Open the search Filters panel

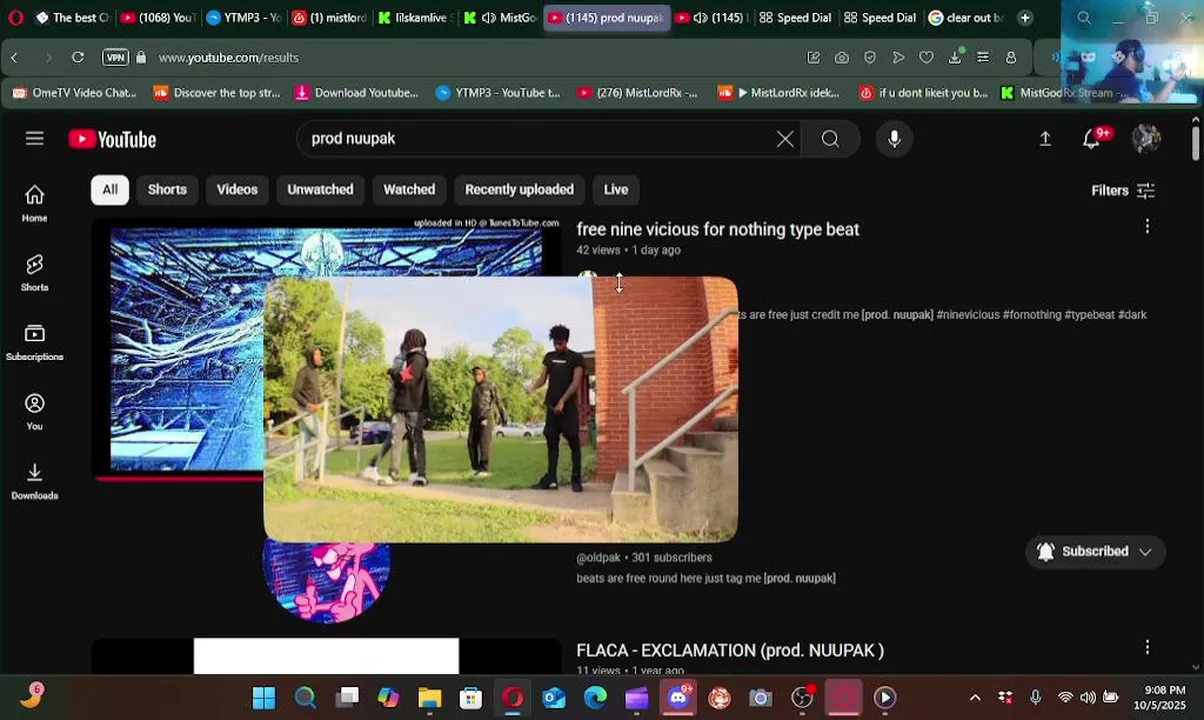coord(1123,190)
